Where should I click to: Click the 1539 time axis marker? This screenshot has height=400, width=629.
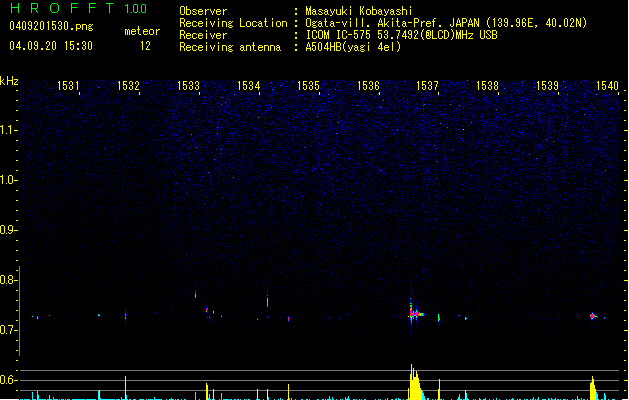547,85
